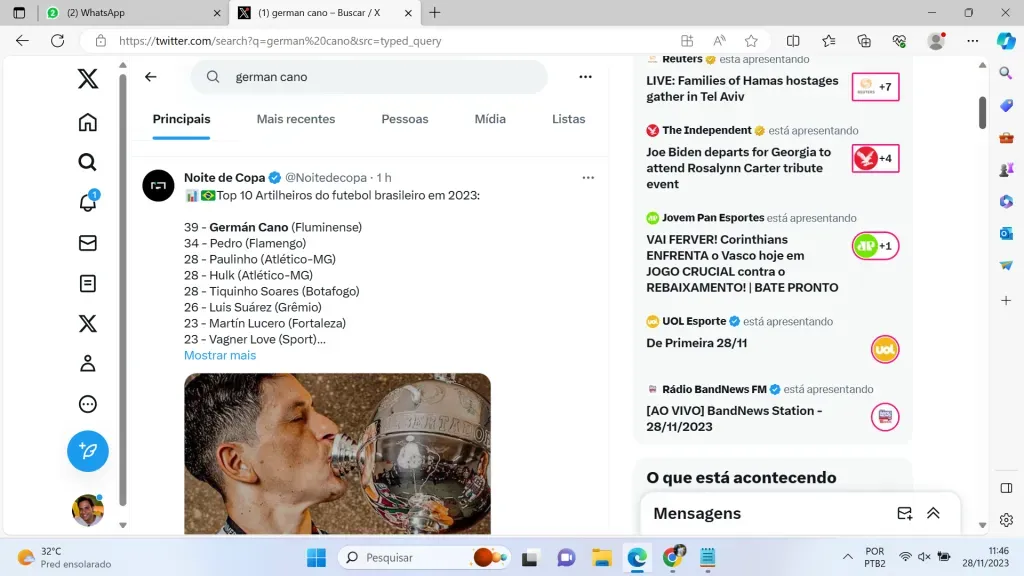Open Germán Cano trophy photo

pyautogui.click(x=337, y=453)
